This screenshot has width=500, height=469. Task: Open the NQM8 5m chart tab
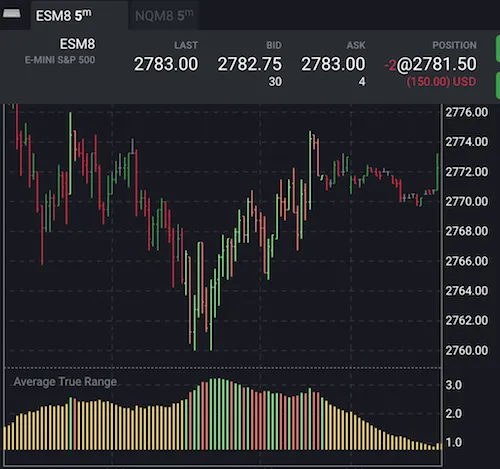(164, 15)
